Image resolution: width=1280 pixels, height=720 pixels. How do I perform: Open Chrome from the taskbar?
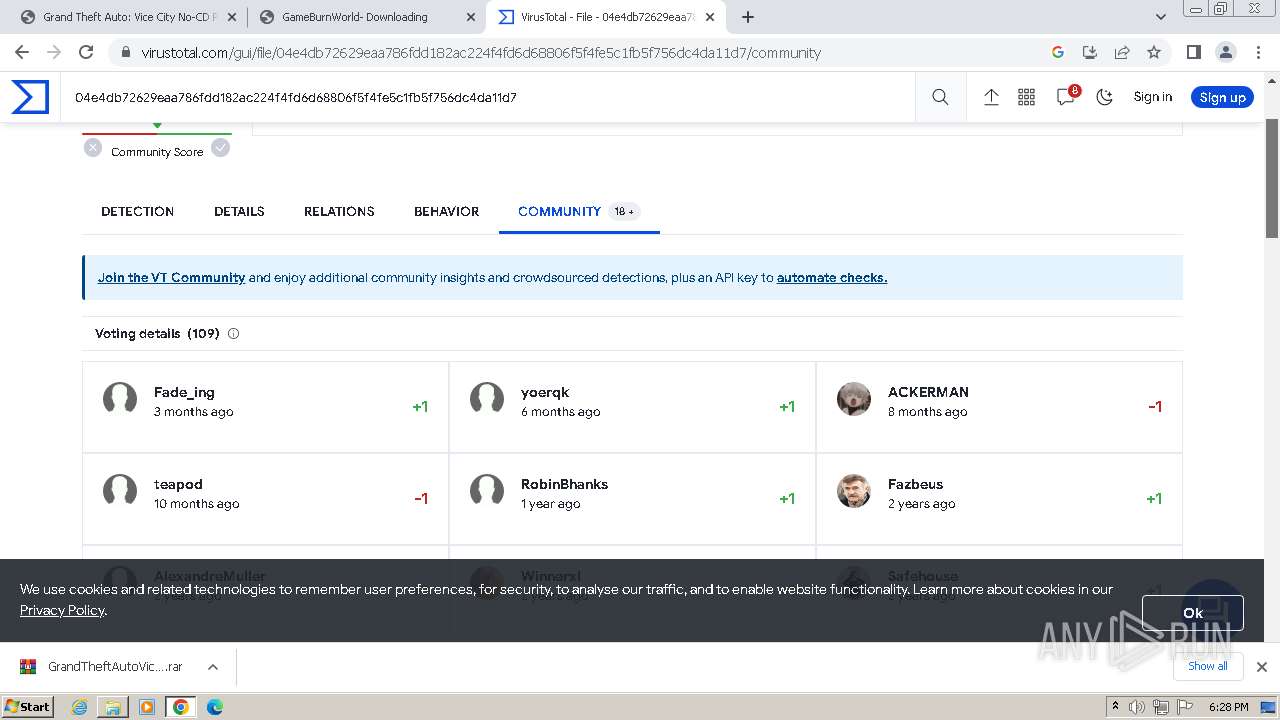pos(180,707)
